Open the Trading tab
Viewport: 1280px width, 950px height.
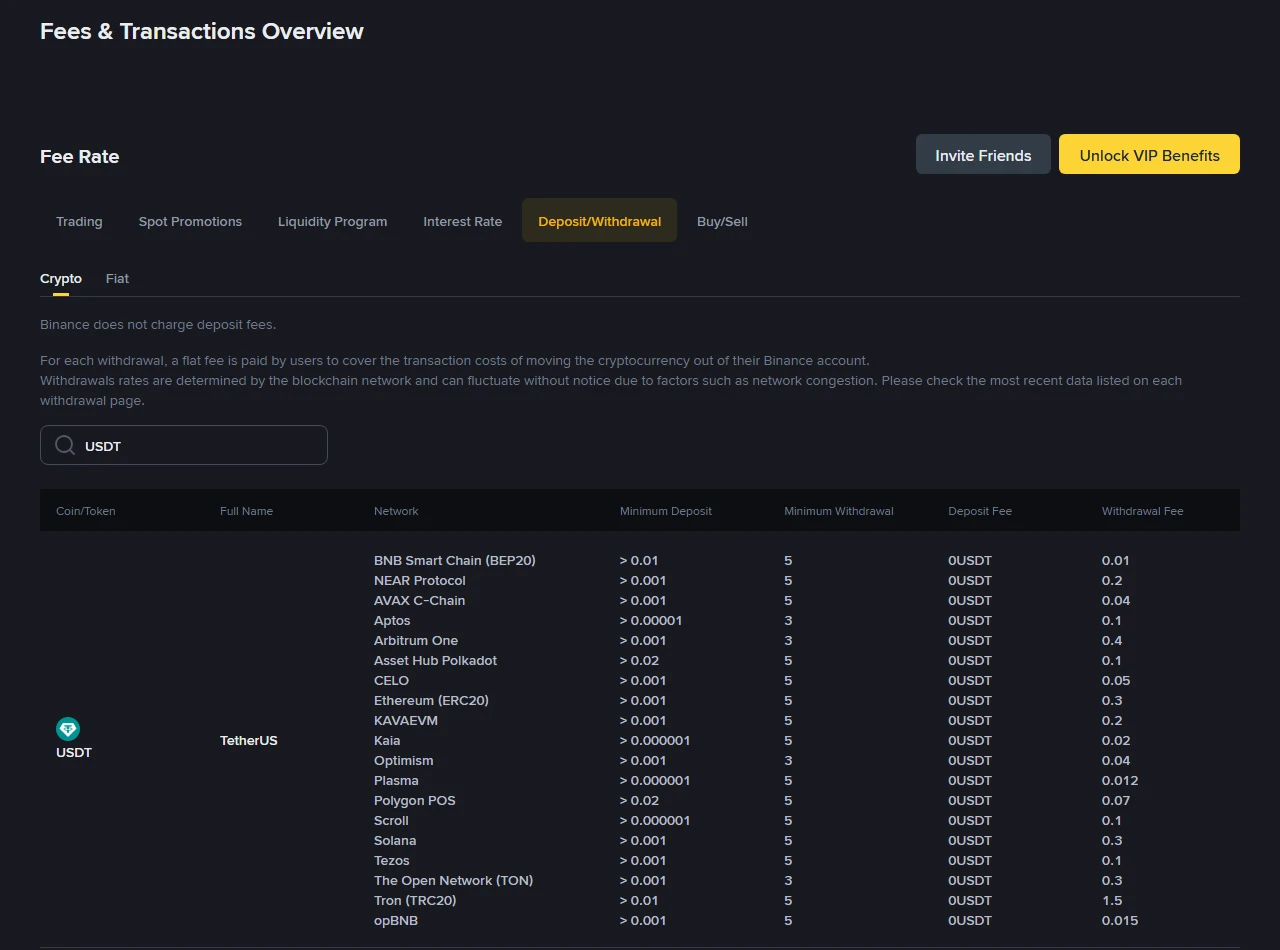click(79, 221)
